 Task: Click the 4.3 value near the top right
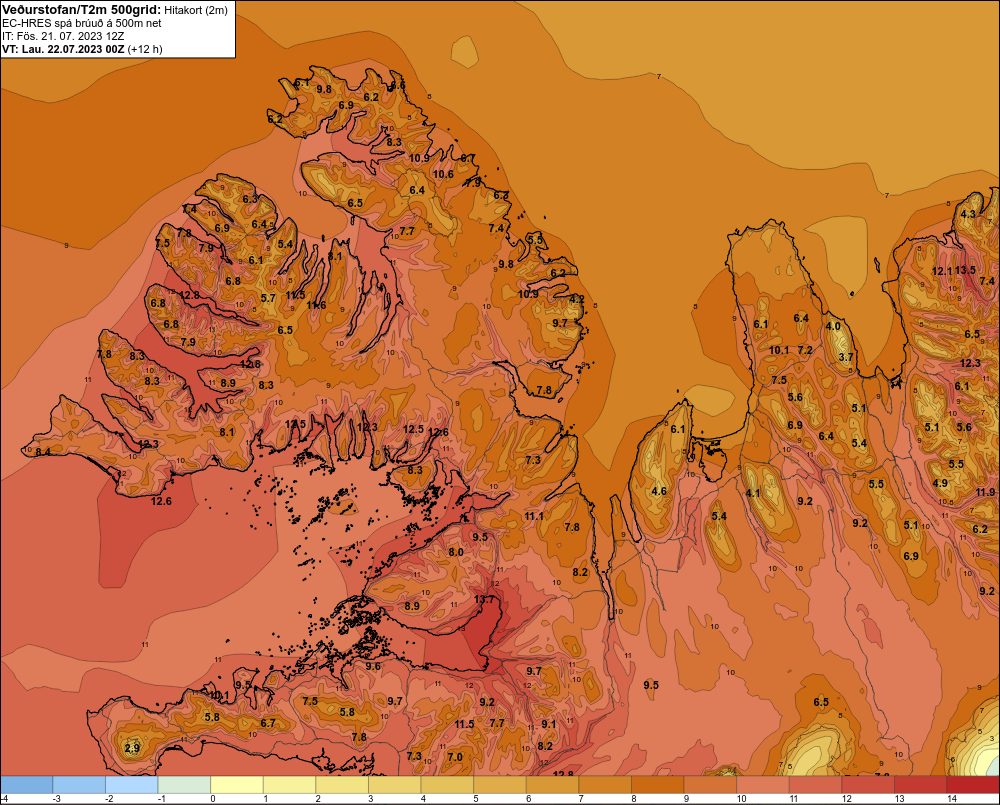[968, 214]
